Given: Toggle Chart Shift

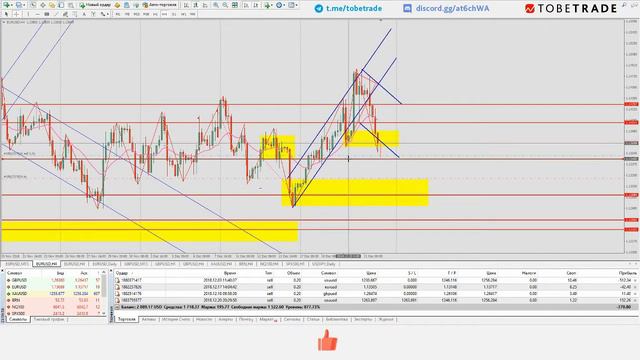Looking at the screenshot, I should coord(256,5).
